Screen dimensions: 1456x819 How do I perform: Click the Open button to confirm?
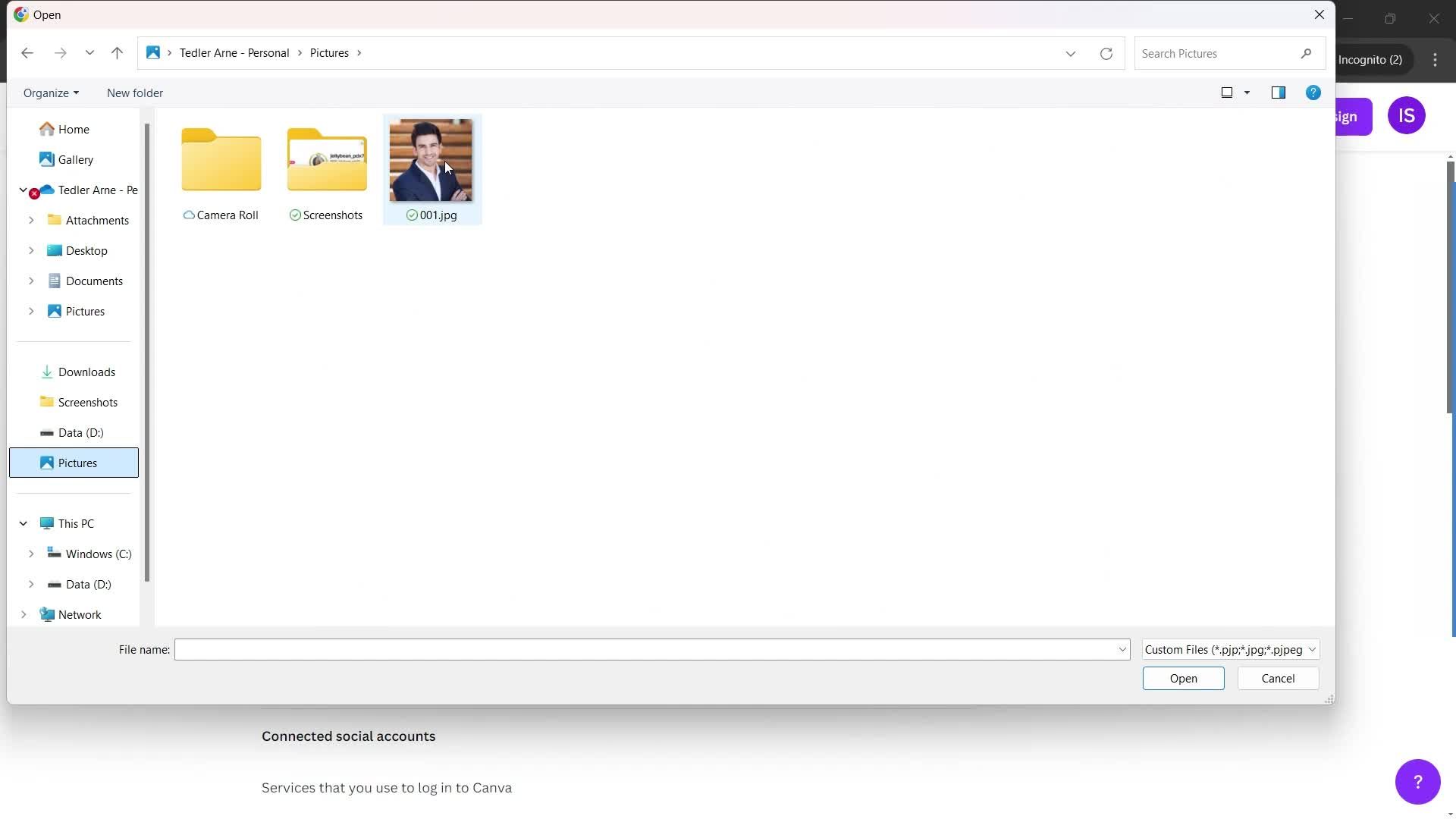(1183, 678)
